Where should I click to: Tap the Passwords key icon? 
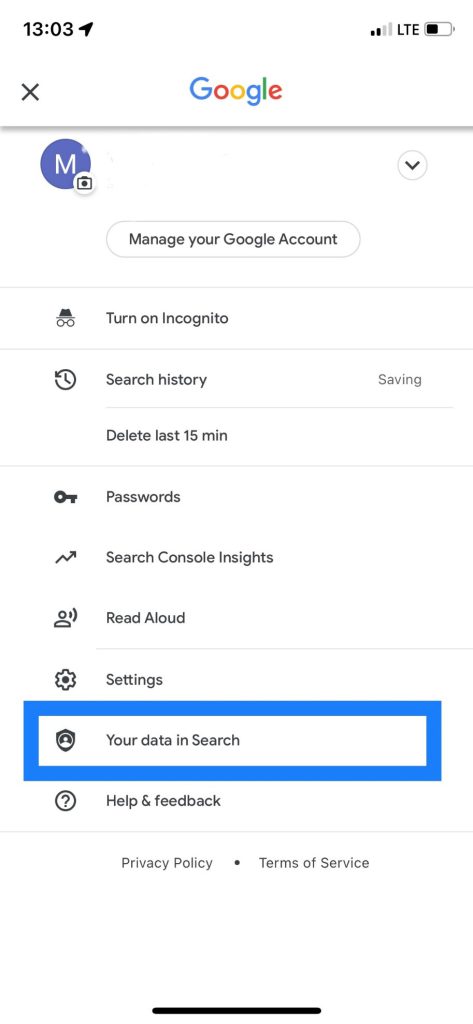[65, 497]
